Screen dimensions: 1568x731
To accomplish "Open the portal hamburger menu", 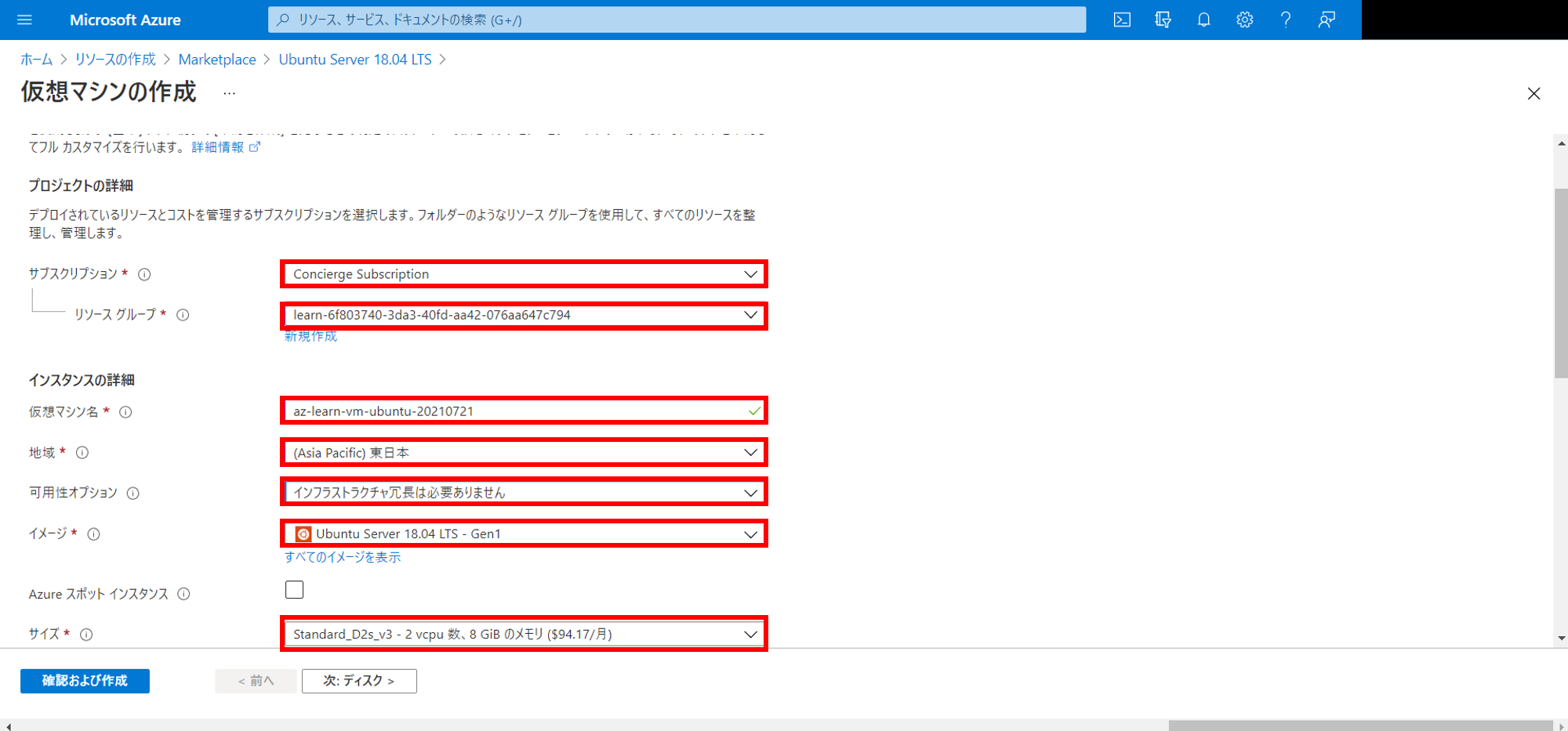I will 24,20.
